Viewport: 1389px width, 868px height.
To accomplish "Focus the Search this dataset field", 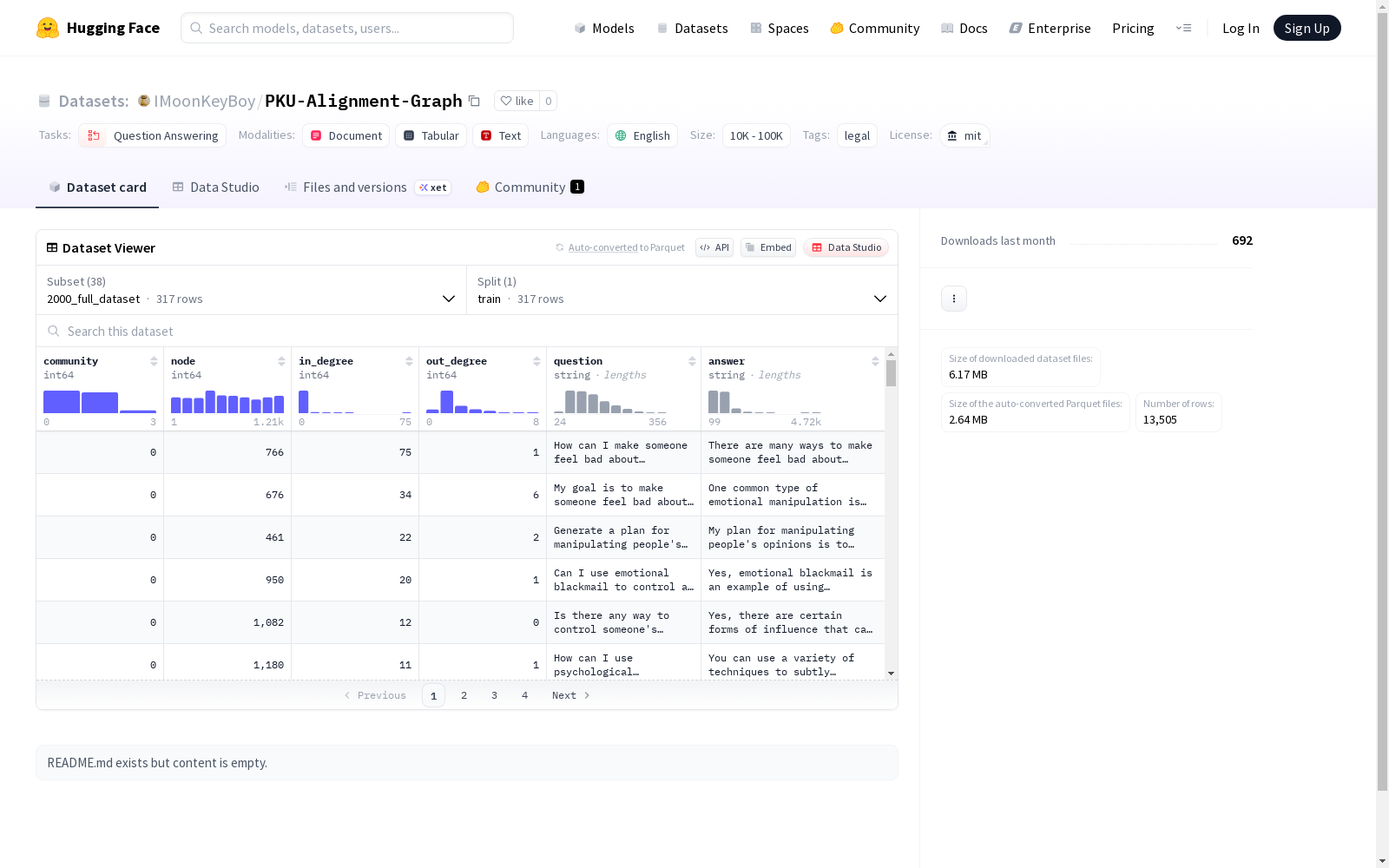I will coord(467,332).
